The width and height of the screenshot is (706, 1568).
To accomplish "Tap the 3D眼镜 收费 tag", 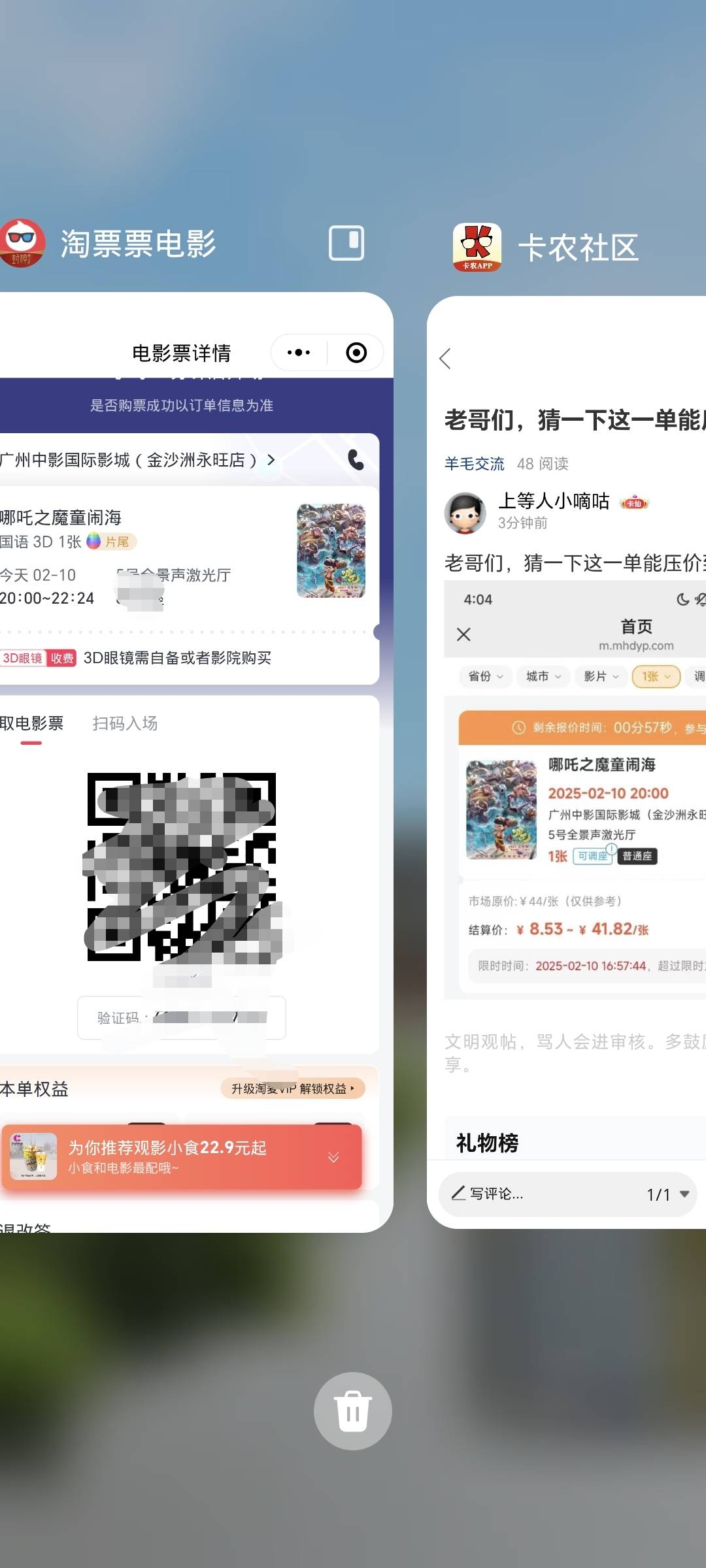I will click(x=38, y=658).
